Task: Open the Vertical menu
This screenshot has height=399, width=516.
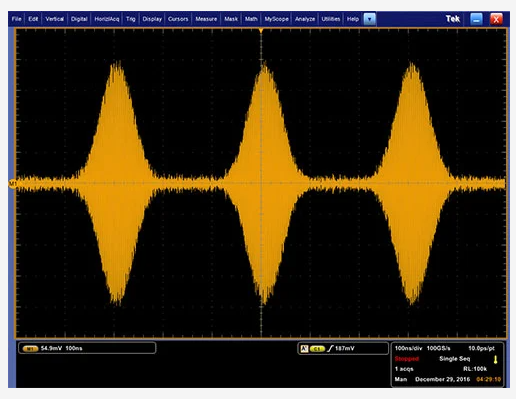Action: coord(54,19)
